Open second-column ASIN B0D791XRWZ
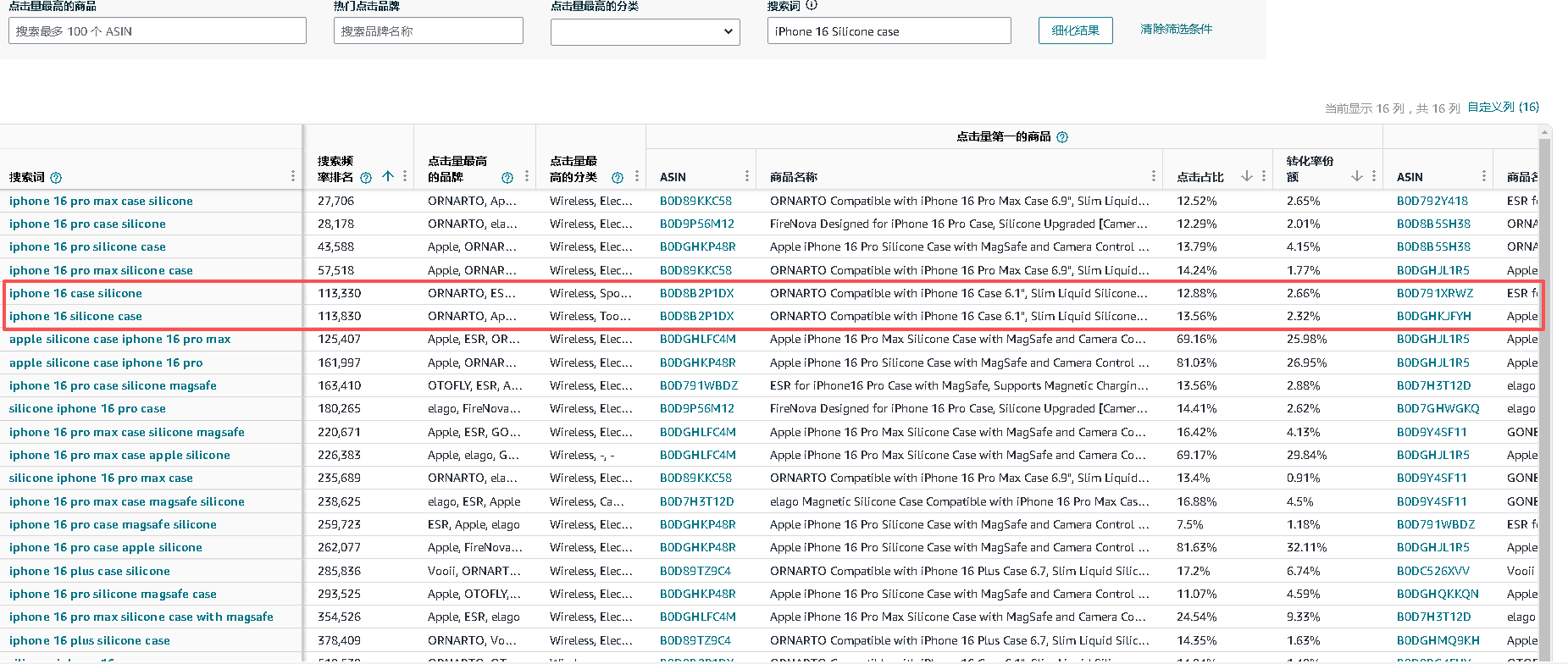Image resolution: width=1568 pixels, height=664 pixels. pos(1435,294)
